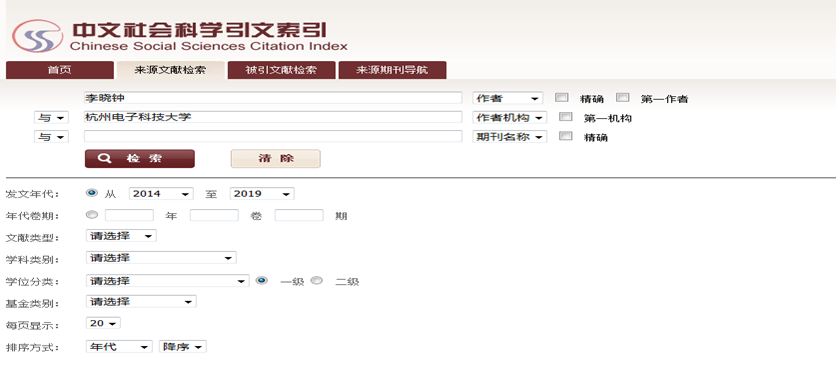Open the 降序 sort order dropdown
This screenshot has height=370, width=836.
(182, 347)
